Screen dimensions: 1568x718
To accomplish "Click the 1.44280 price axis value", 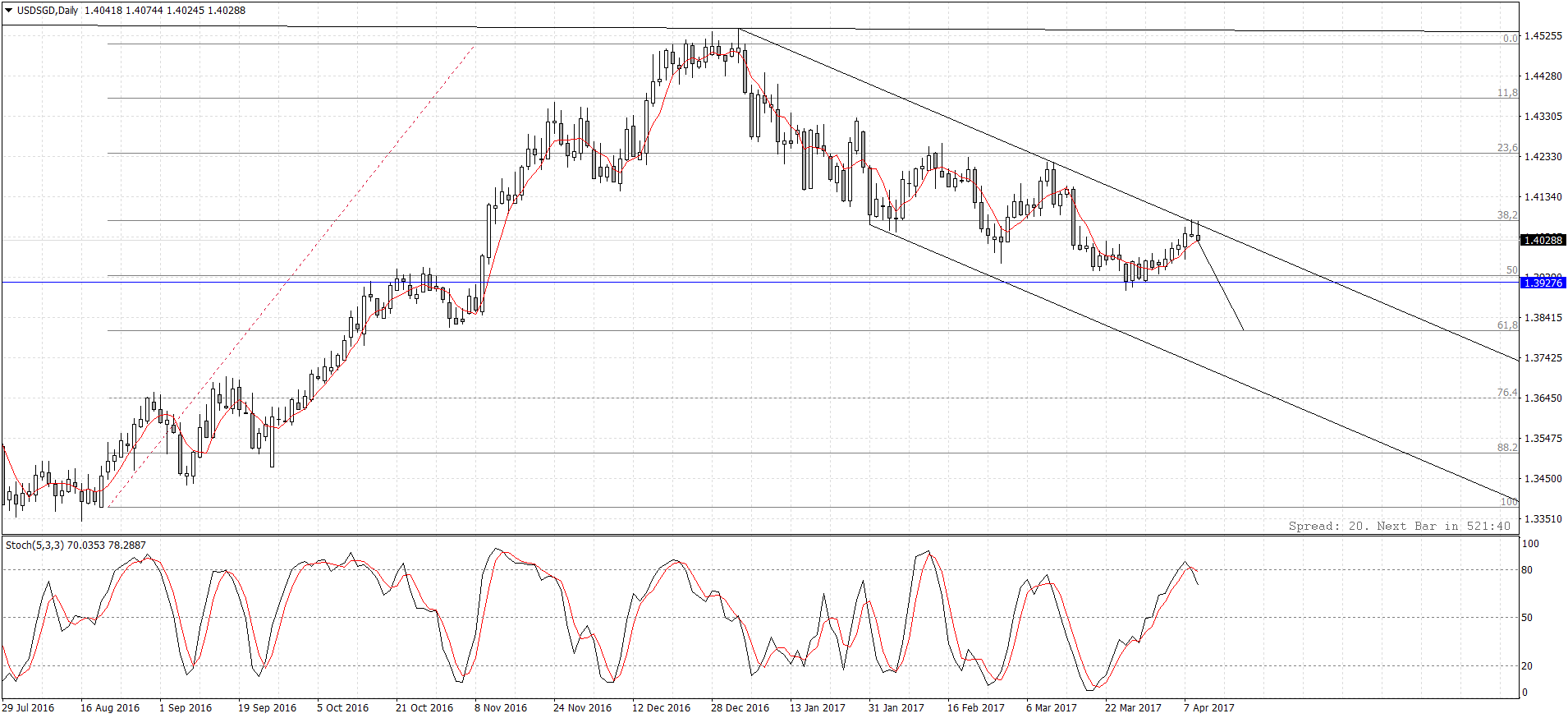I will (x=1543, y=76).
